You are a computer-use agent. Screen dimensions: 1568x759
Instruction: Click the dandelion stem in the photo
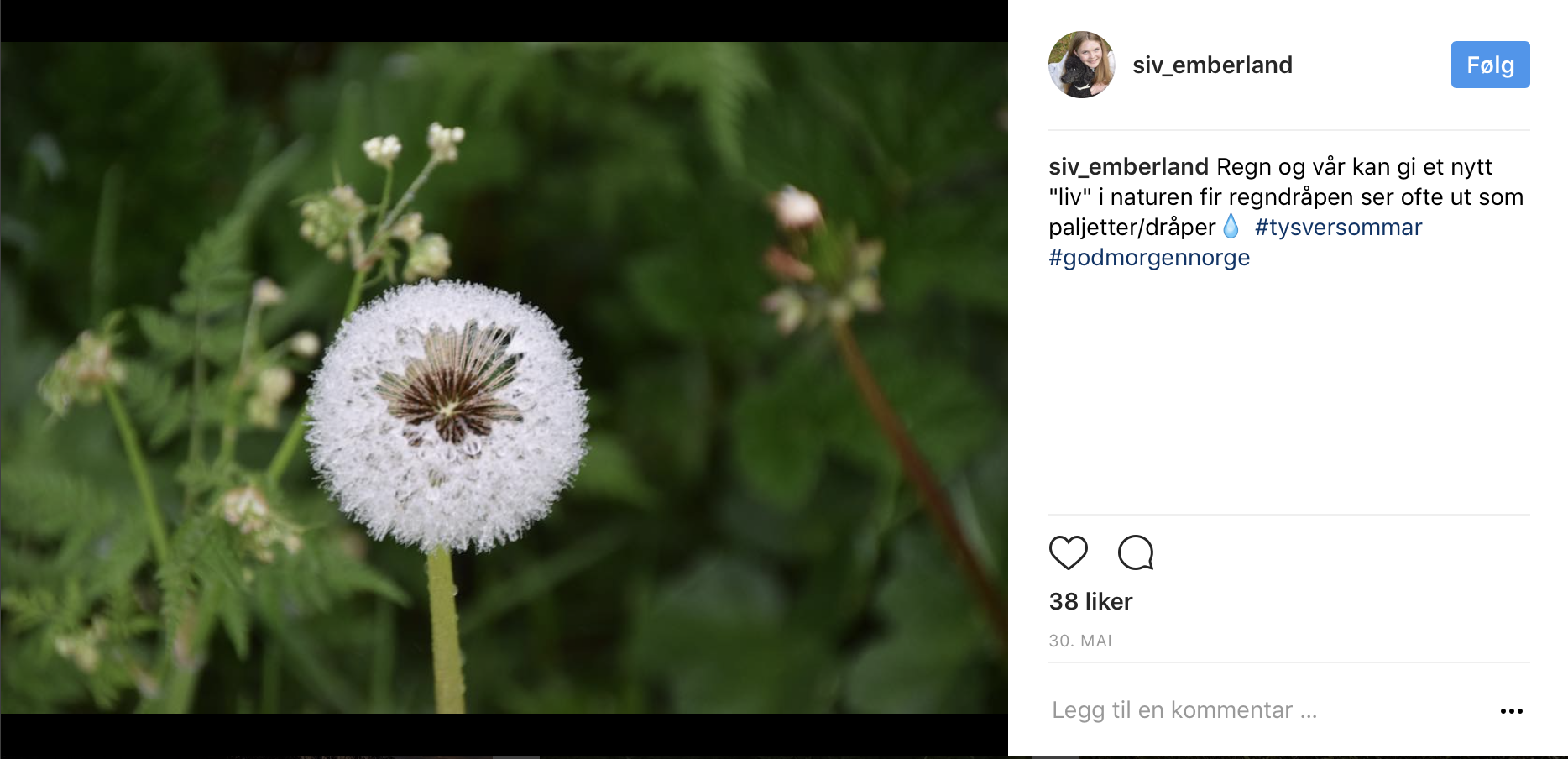pos(446,630)
